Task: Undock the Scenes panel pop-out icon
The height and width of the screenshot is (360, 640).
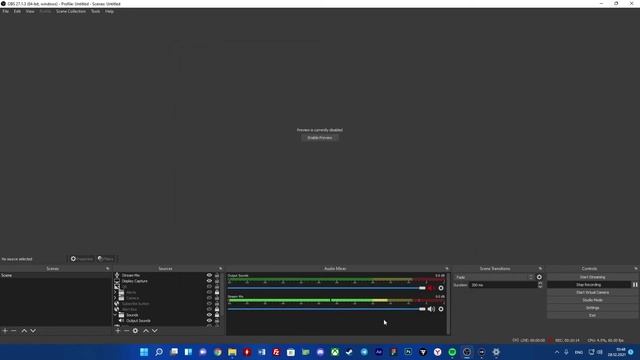Action: coord(108,269)
